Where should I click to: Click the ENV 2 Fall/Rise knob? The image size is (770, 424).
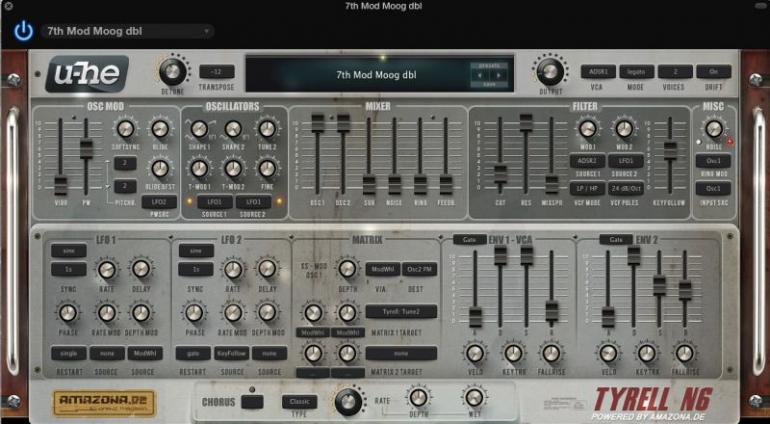[x=685, y=353]
